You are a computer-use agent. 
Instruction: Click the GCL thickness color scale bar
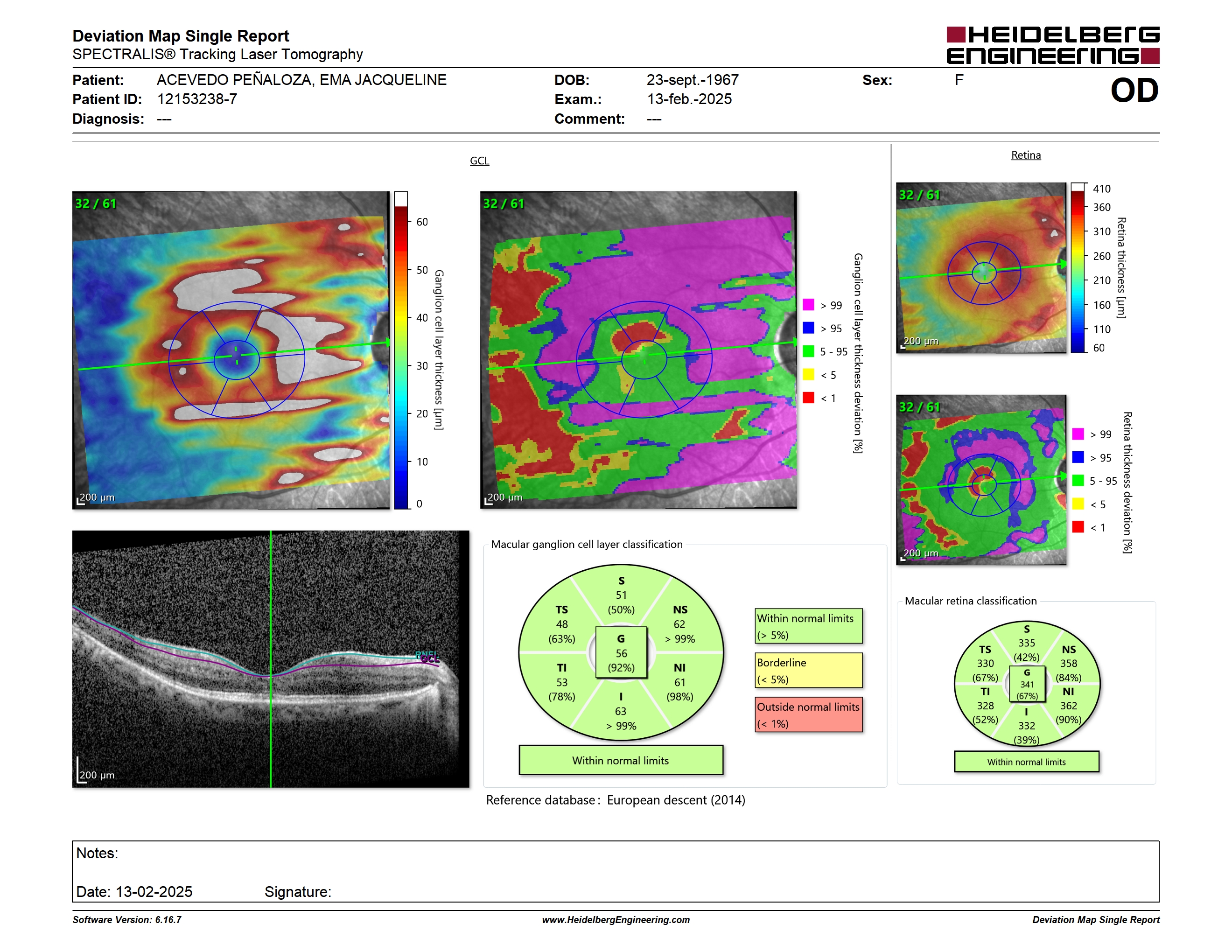(x=400, y=350)
